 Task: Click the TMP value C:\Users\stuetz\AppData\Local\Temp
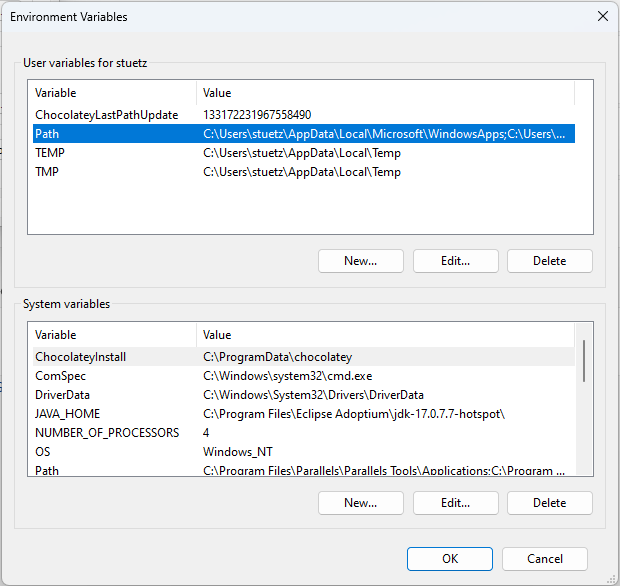(x=302, y=172)
